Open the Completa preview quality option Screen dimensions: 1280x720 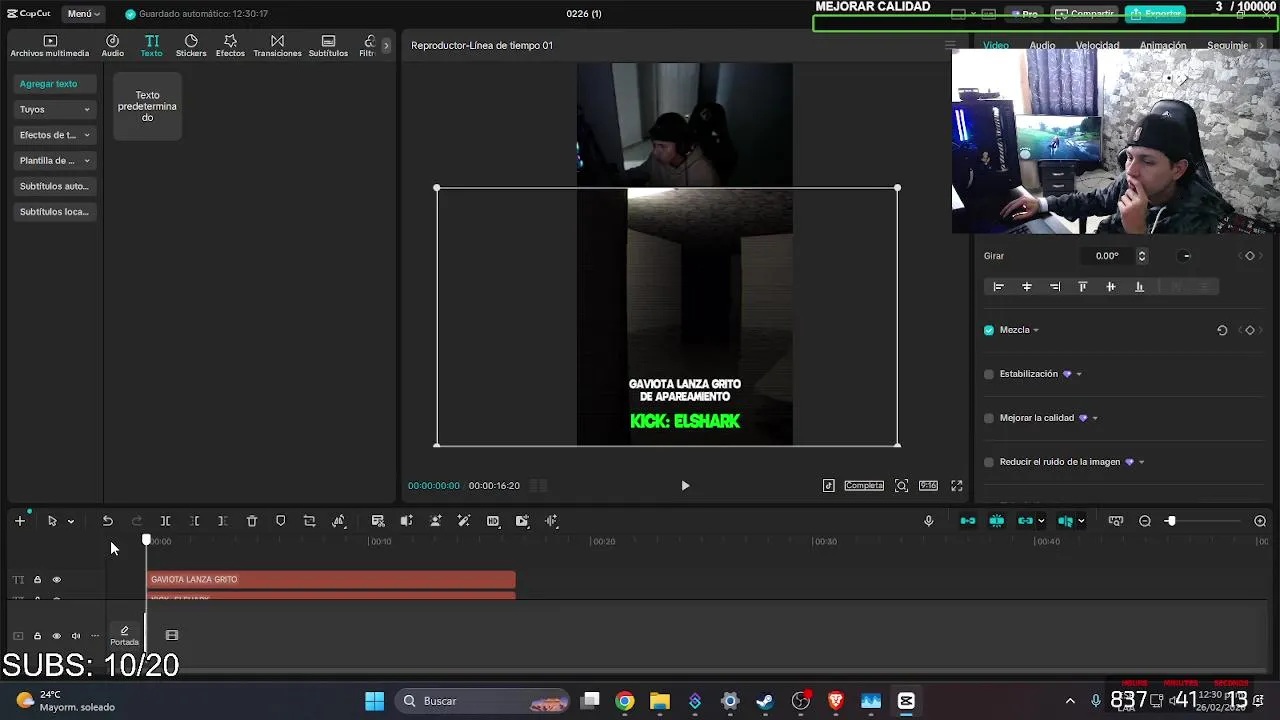864,486
